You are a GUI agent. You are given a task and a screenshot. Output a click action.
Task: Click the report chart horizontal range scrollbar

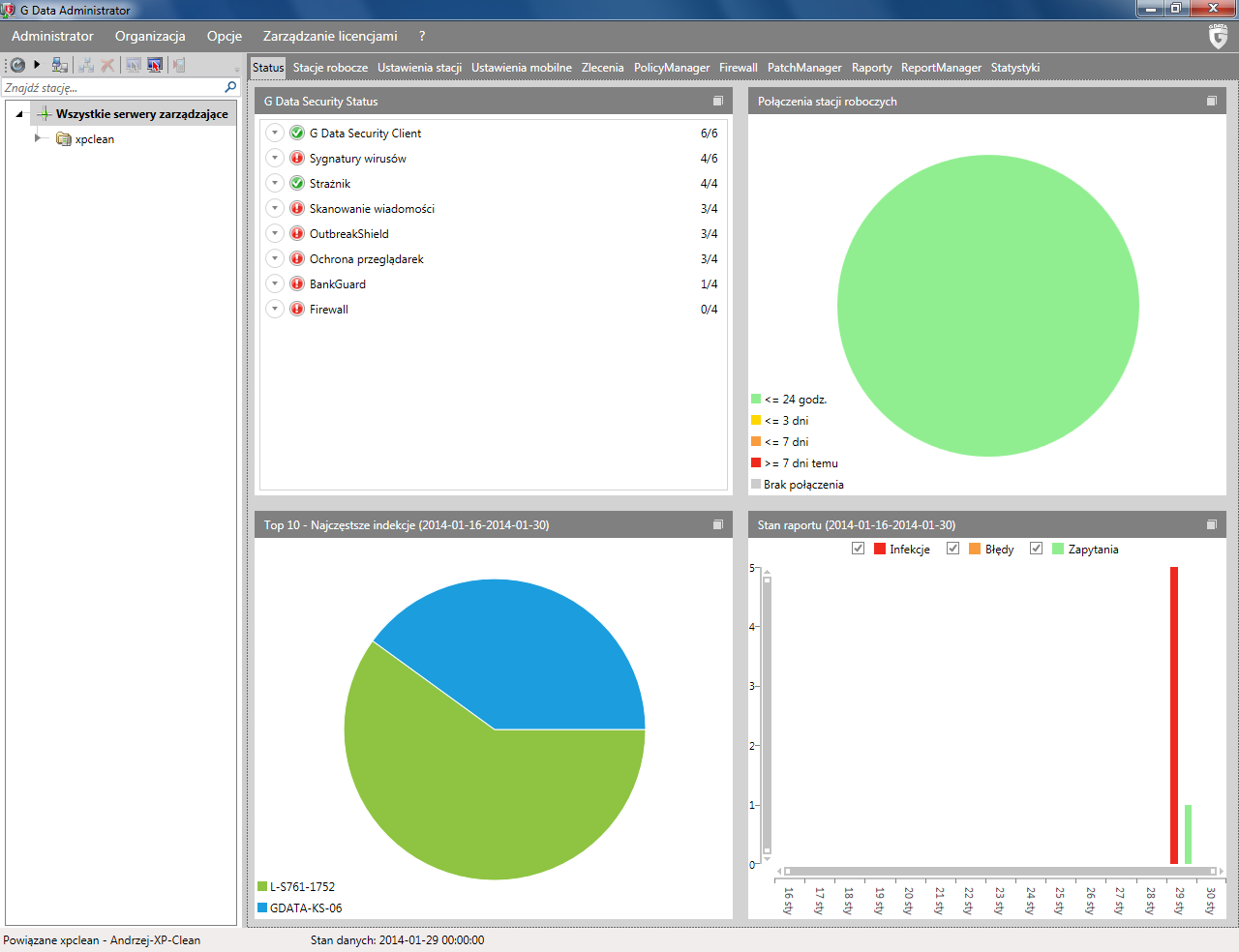coord(1000,871)
